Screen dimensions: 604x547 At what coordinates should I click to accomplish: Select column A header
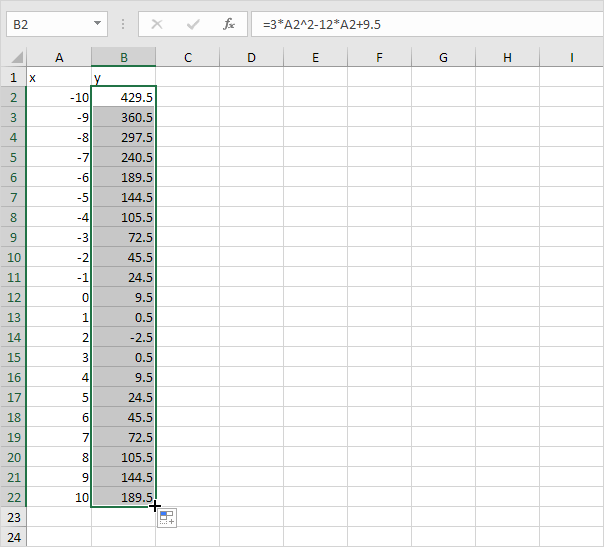(x=59, y=58)
